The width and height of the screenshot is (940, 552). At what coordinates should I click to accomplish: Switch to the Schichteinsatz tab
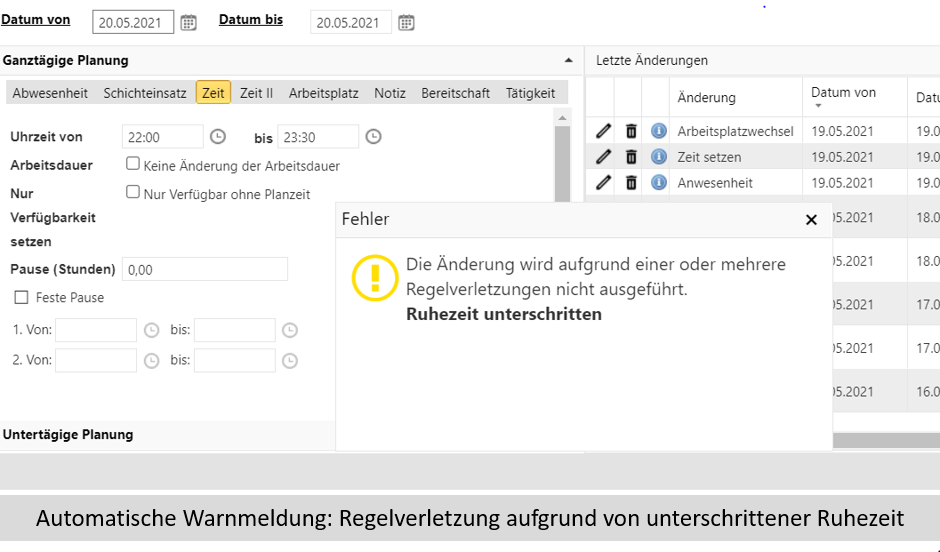144,93
